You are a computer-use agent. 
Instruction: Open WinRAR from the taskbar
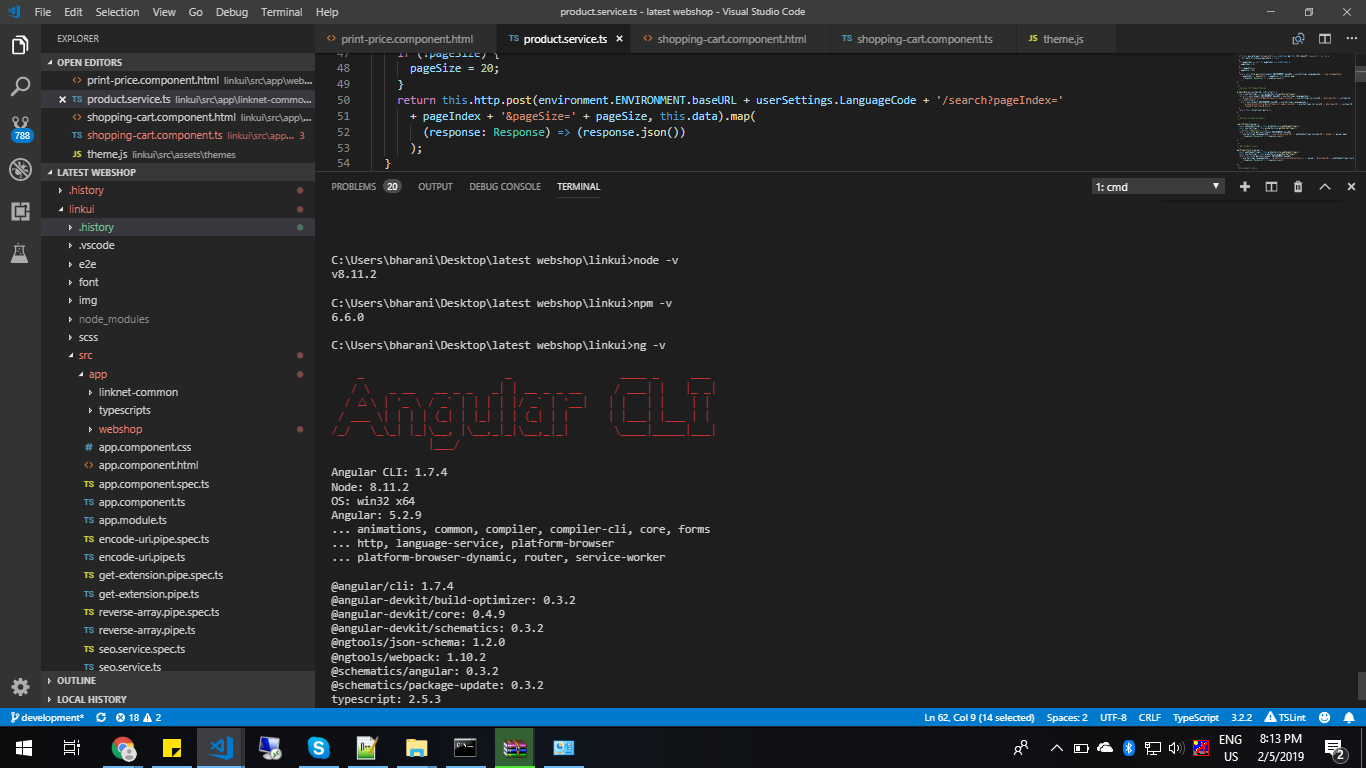coord(514,747)
